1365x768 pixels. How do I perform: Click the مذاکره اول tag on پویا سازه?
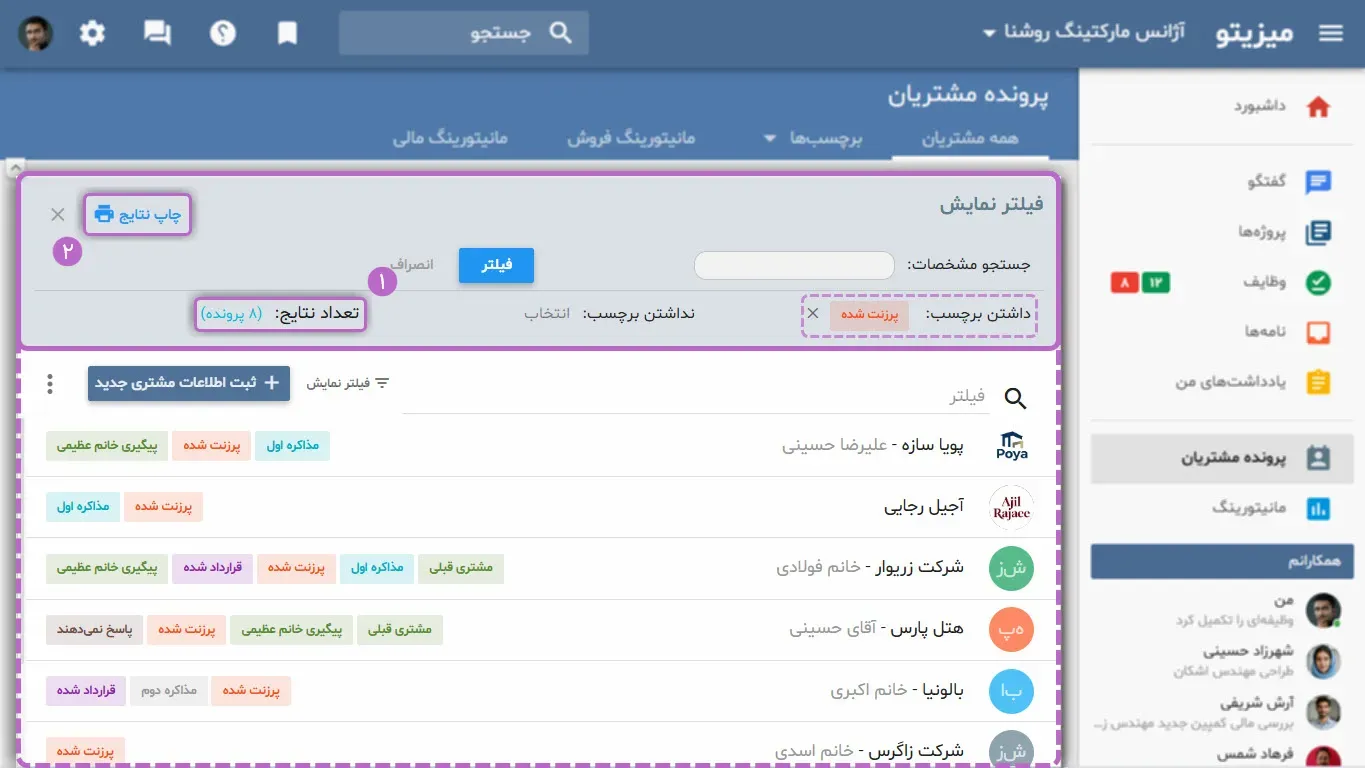tap(292, 446)
